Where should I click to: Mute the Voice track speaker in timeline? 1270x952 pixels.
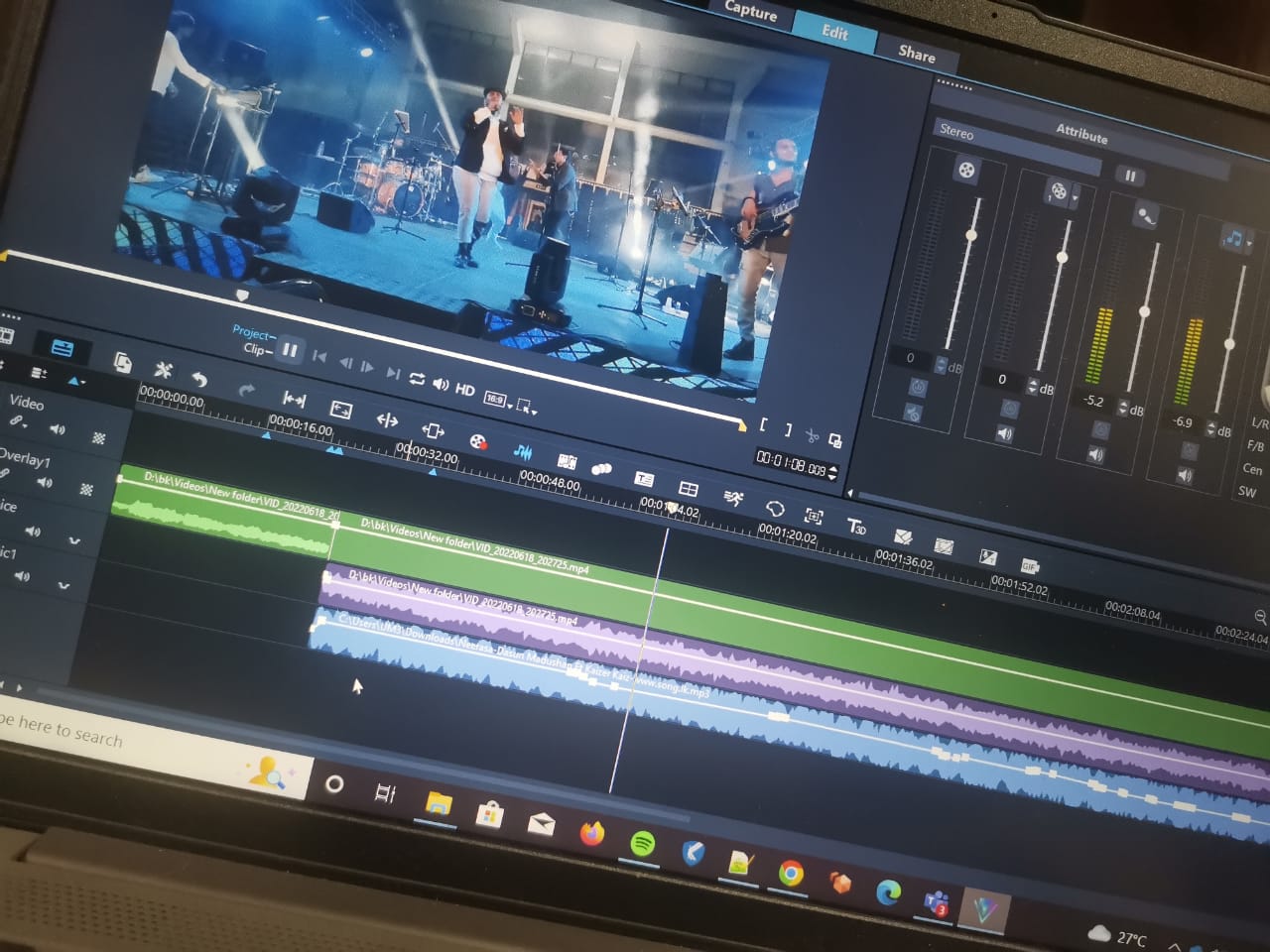coord(33,532)
